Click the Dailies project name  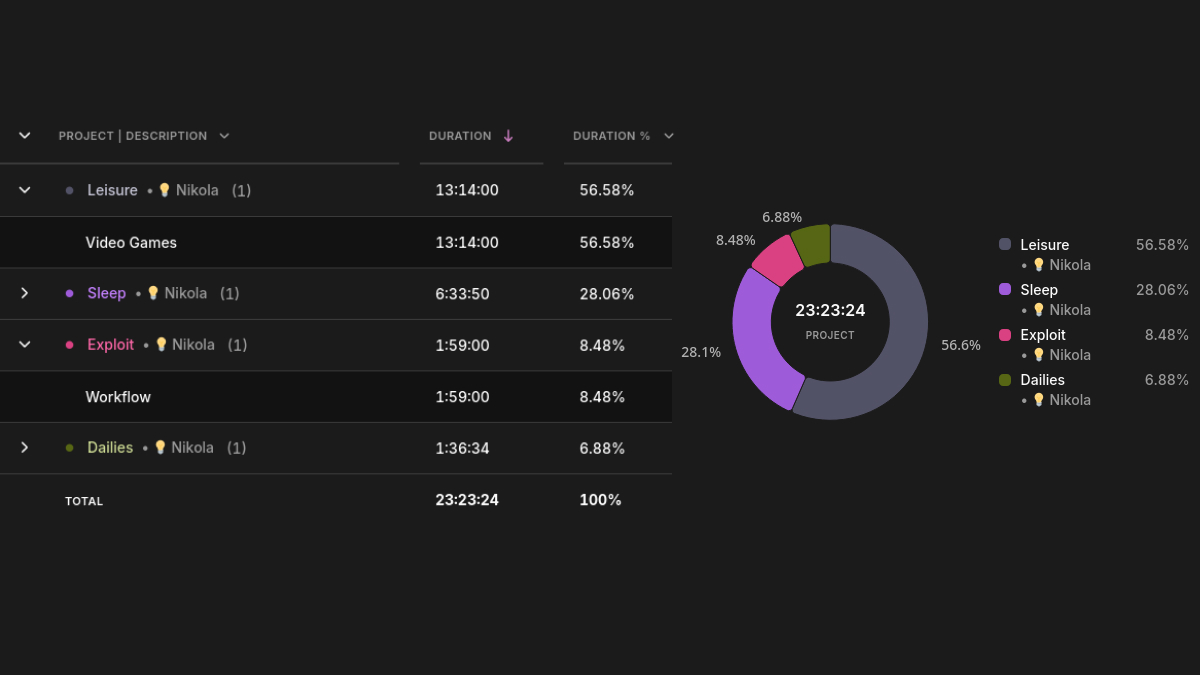coord(110,447)
